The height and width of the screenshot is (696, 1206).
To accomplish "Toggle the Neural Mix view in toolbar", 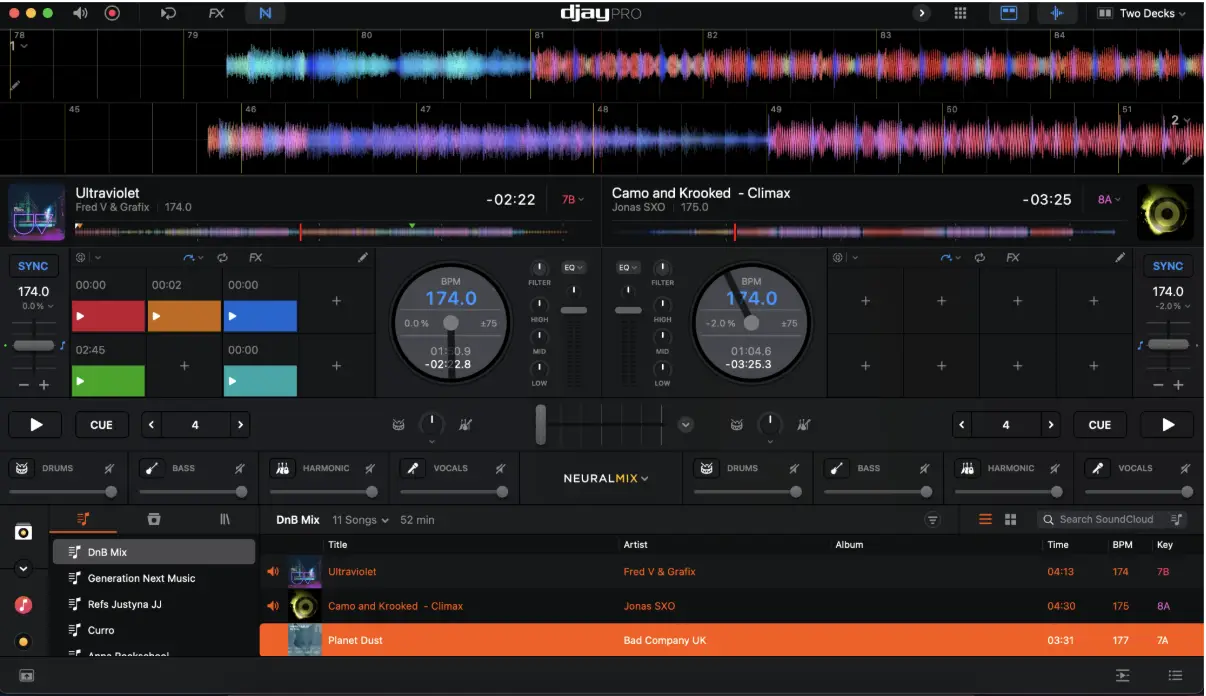I will click(x=265, y=13).
